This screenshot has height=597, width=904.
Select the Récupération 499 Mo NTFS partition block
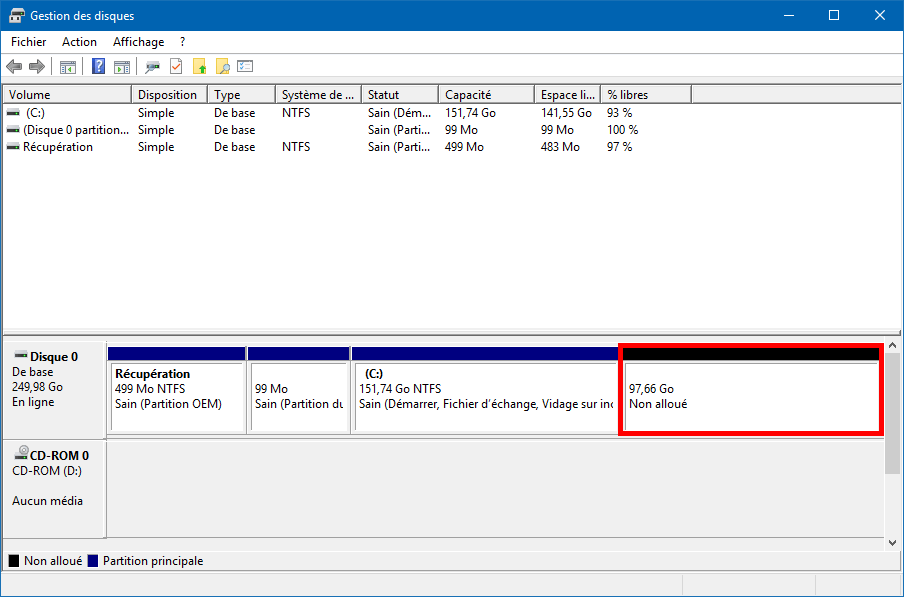pos(177,390)
